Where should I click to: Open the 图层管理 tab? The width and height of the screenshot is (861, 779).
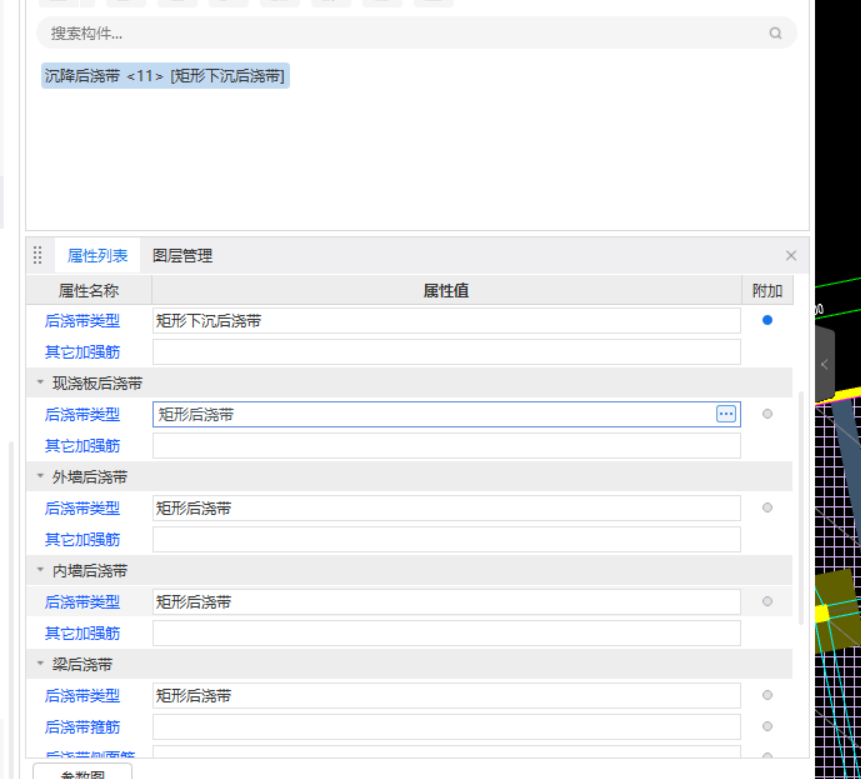(x=182, y=255)
